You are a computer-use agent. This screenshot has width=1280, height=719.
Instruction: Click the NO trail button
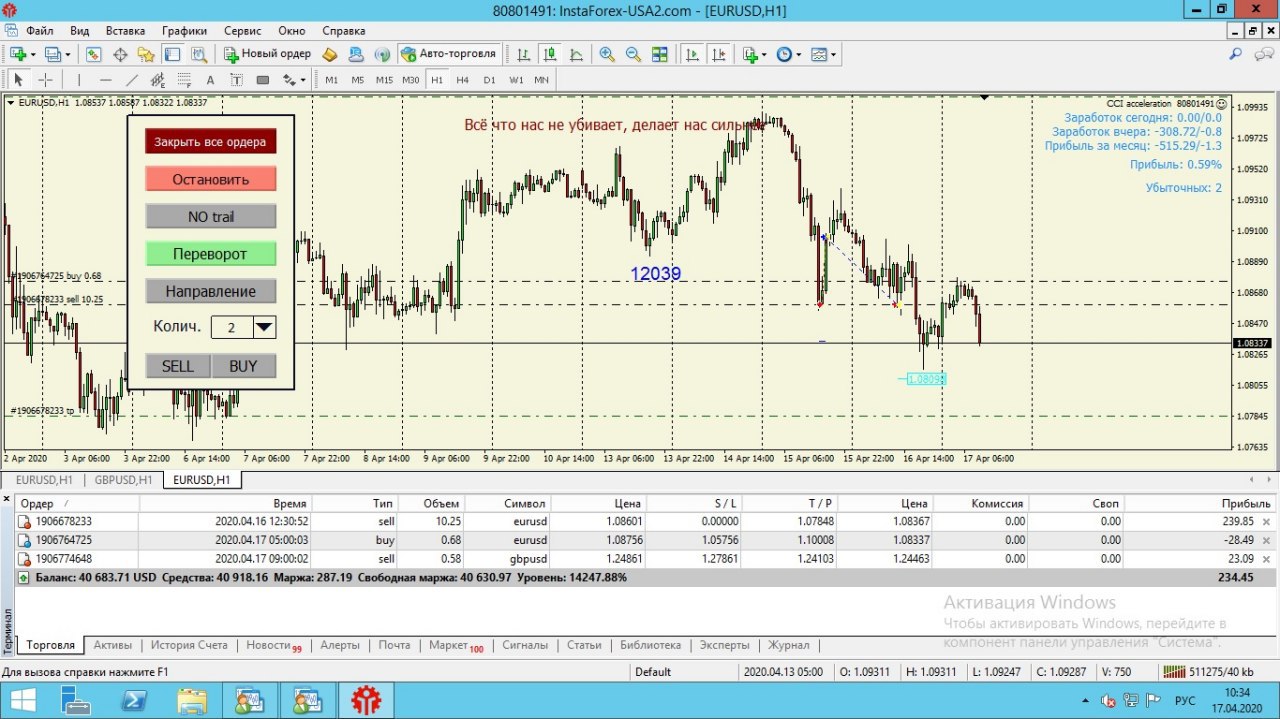210,217
